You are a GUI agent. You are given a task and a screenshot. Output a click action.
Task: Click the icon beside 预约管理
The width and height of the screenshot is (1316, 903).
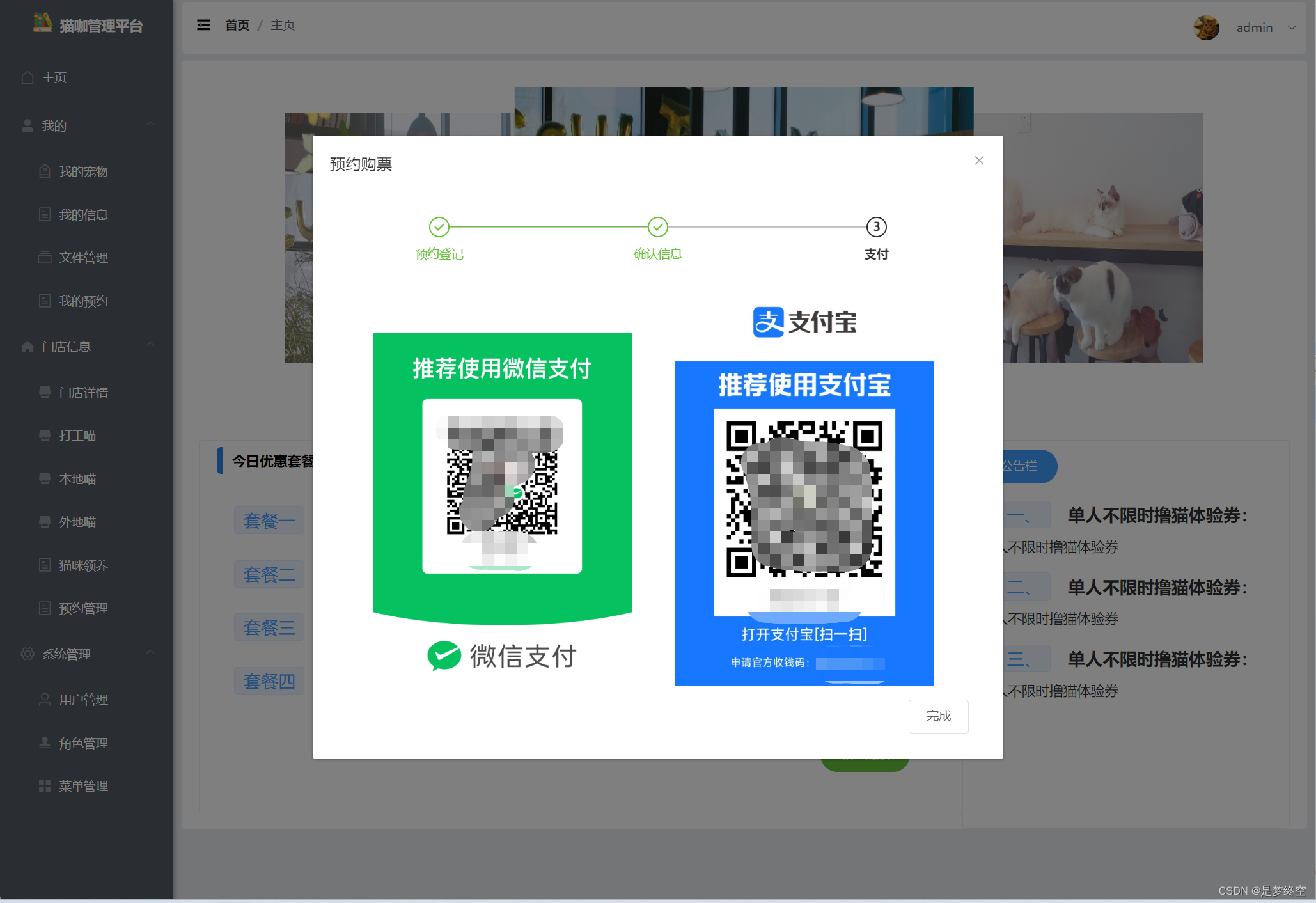pyautogui.click(x=45, y=608)
